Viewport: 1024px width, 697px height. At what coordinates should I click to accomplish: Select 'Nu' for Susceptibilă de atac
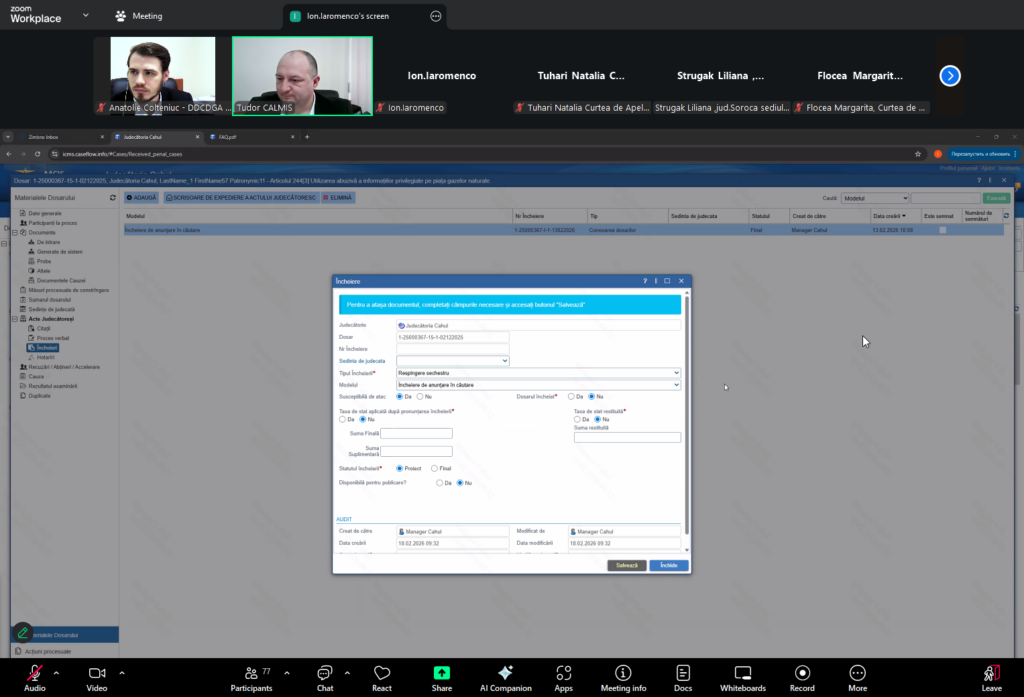419,397
